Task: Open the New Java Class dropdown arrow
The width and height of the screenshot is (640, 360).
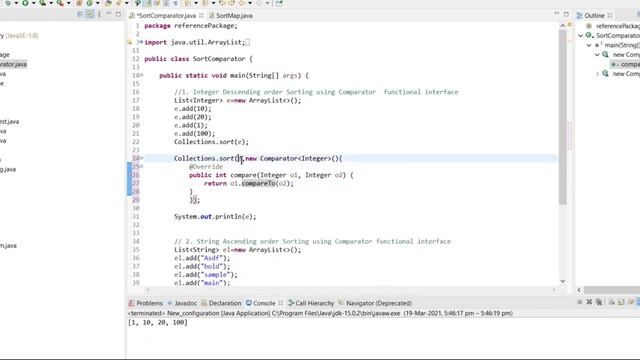Action: coord(98,3)
